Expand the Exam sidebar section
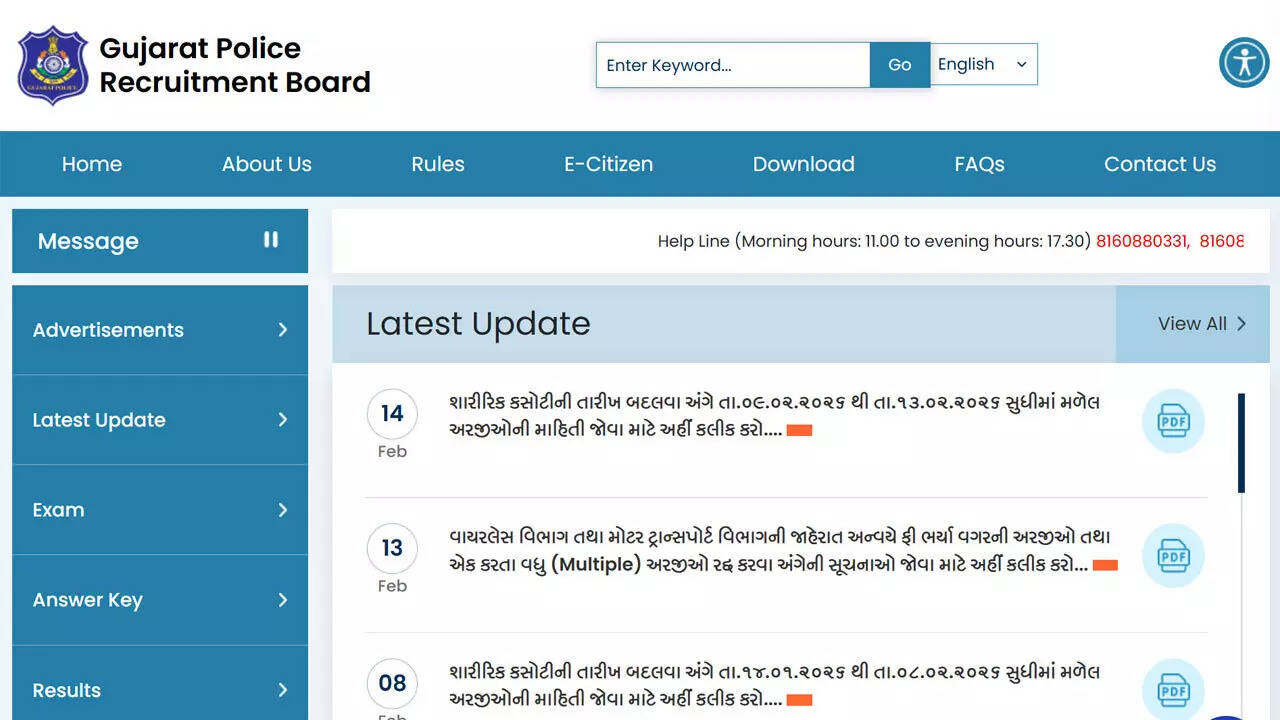 [x=160, y=510]
